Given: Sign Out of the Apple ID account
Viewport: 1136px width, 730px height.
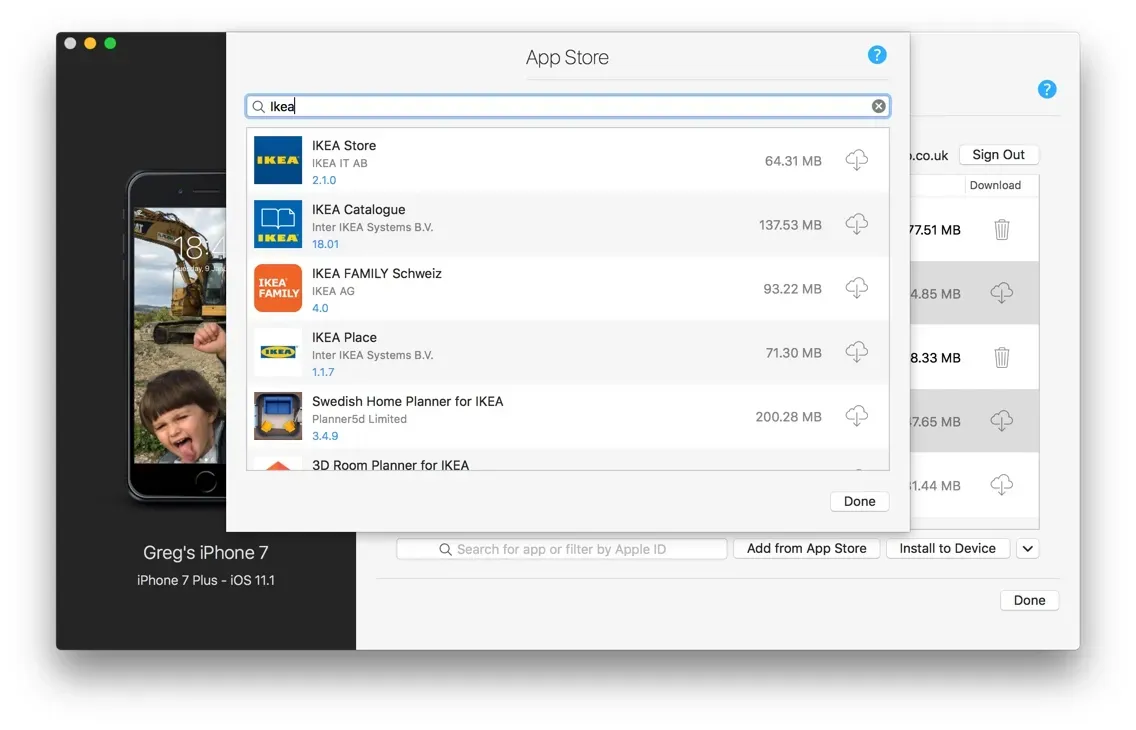Looking at the screenshot, I should tap(999, 154).
